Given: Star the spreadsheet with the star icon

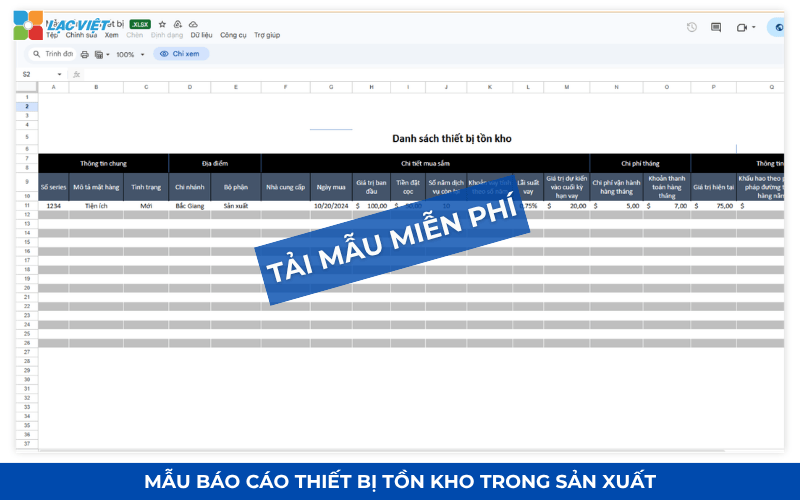Looking at the screenshot, I should 162,24.
